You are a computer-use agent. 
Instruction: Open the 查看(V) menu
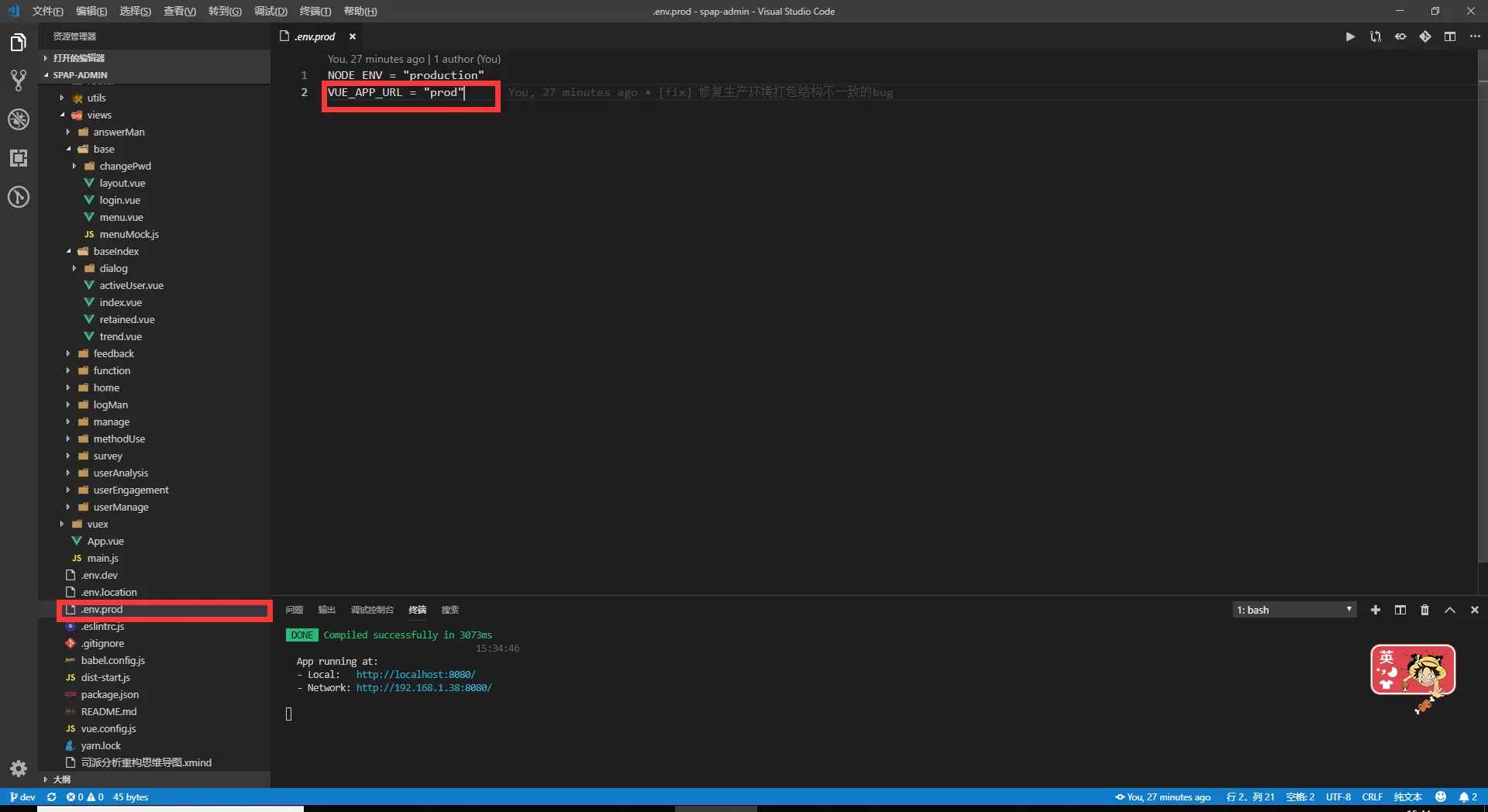(180, 11)
